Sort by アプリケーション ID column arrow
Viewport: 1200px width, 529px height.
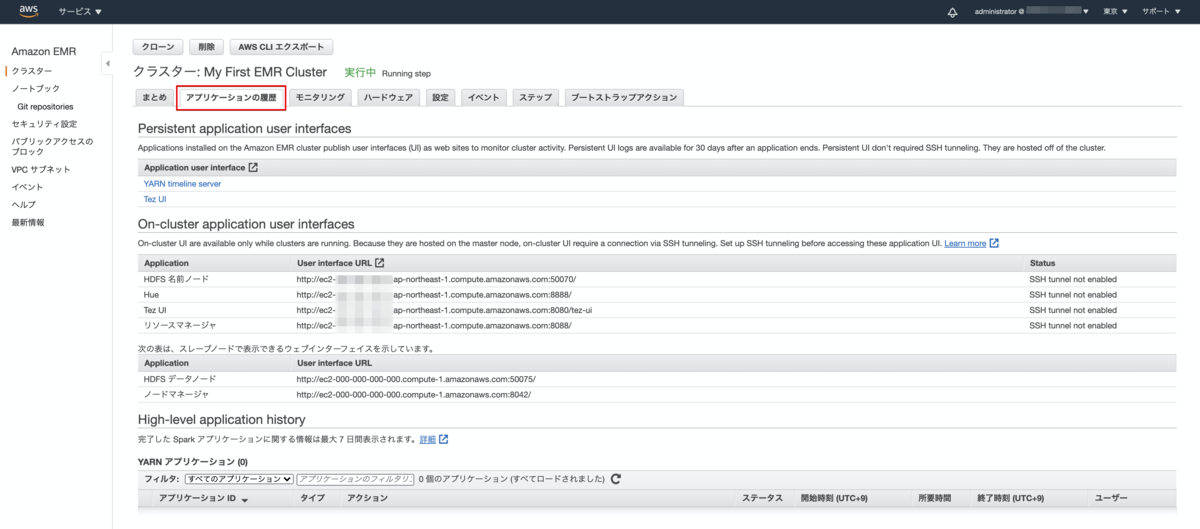(x=244, y=499)
